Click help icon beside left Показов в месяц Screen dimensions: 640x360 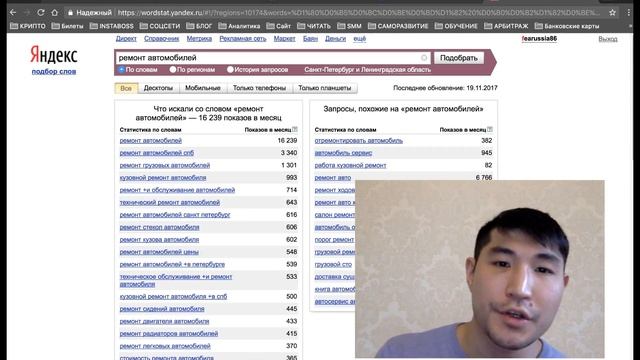pos(295,129)
